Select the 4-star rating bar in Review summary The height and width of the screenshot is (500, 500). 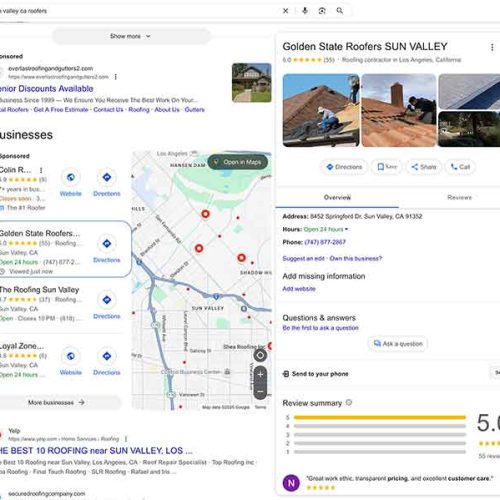(380, 426)
